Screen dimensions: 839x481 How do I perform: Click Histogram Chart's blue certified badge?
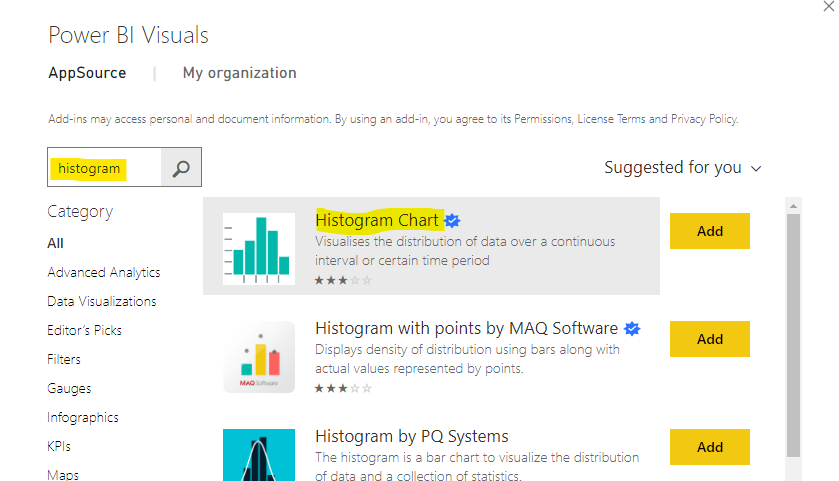pyautogui.click(x=452, y=221)
